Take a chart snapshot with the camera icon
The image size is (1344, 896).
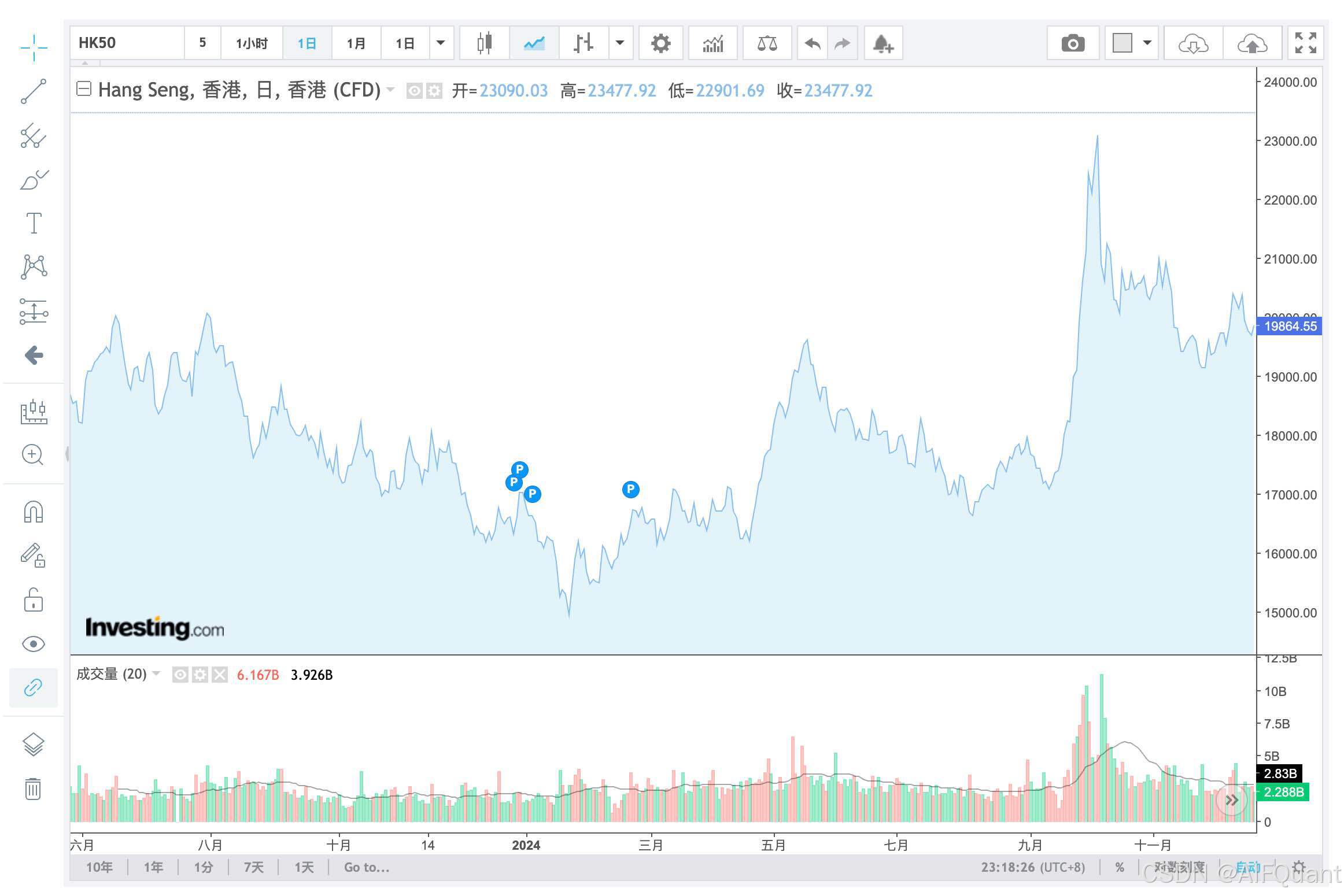pyautogui.click(x=1073, y=43)
